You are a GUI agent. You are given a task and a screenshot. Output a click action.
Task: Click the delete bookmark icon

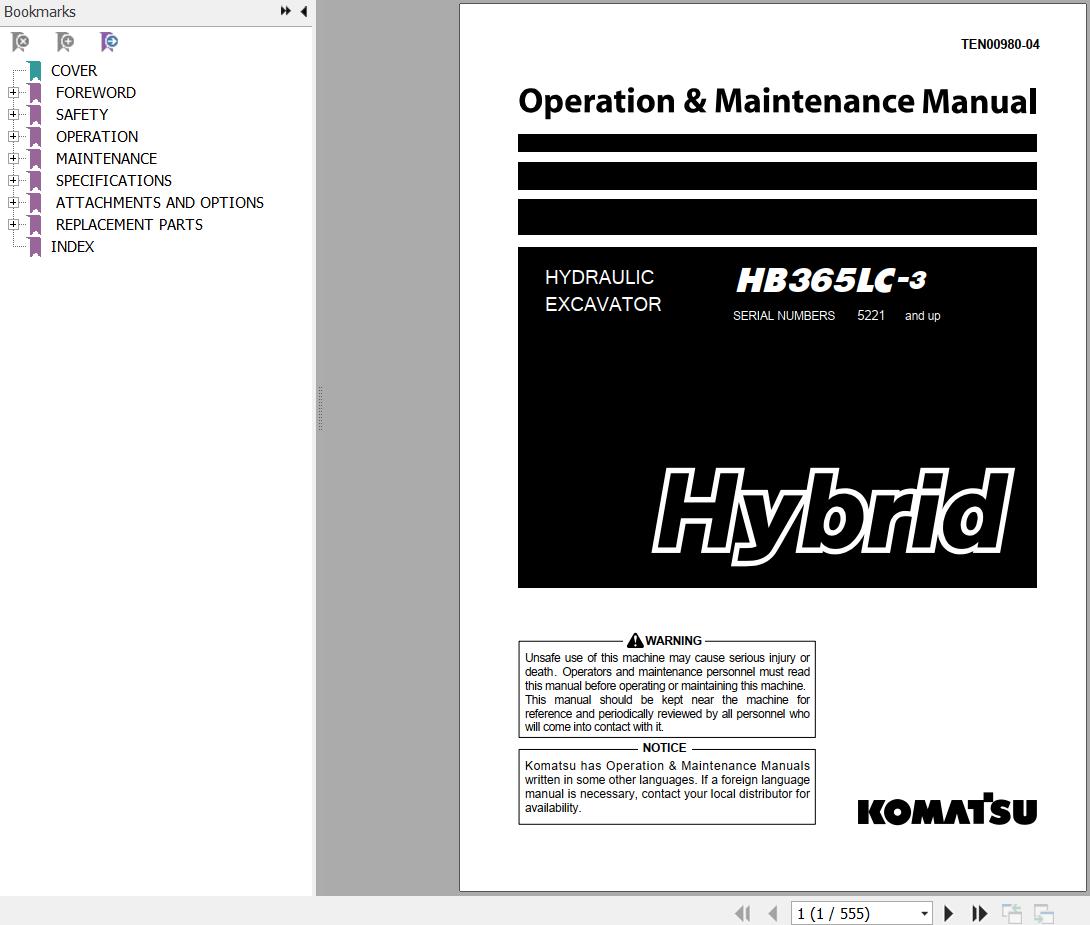tap(20, 42)
